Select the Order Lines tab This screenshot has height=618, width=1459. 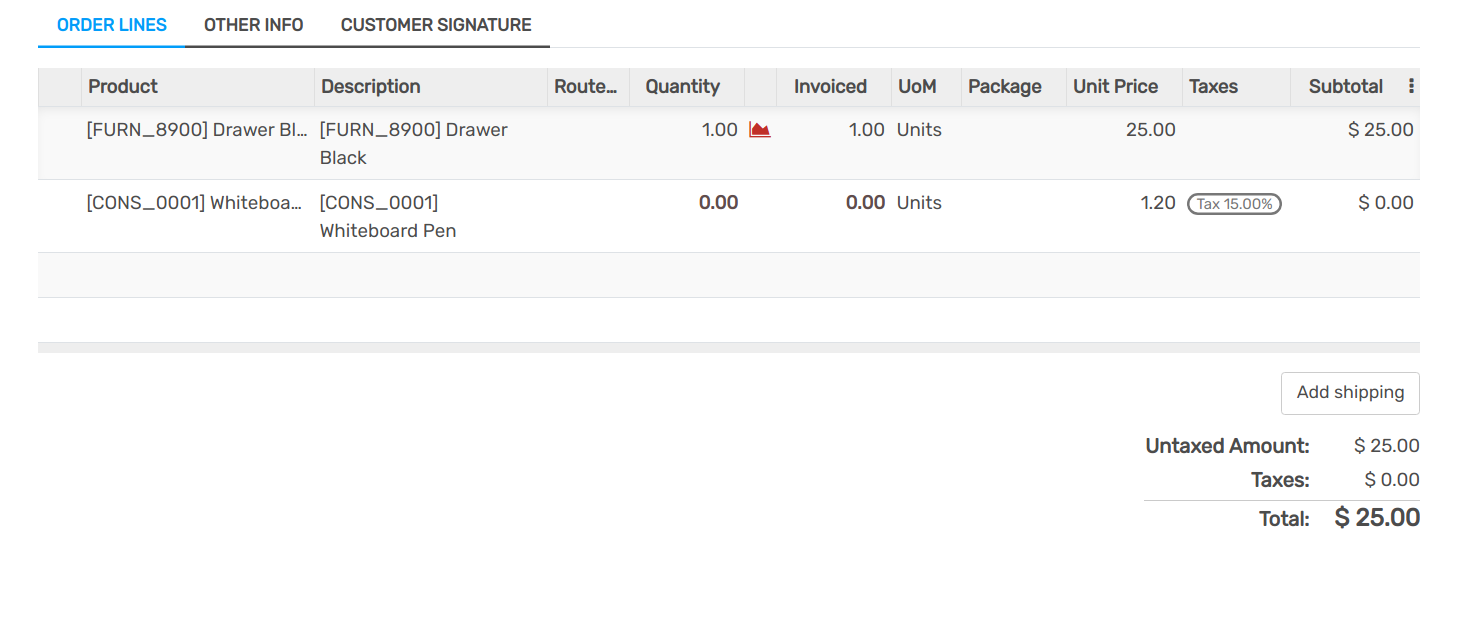pos(112,25)
